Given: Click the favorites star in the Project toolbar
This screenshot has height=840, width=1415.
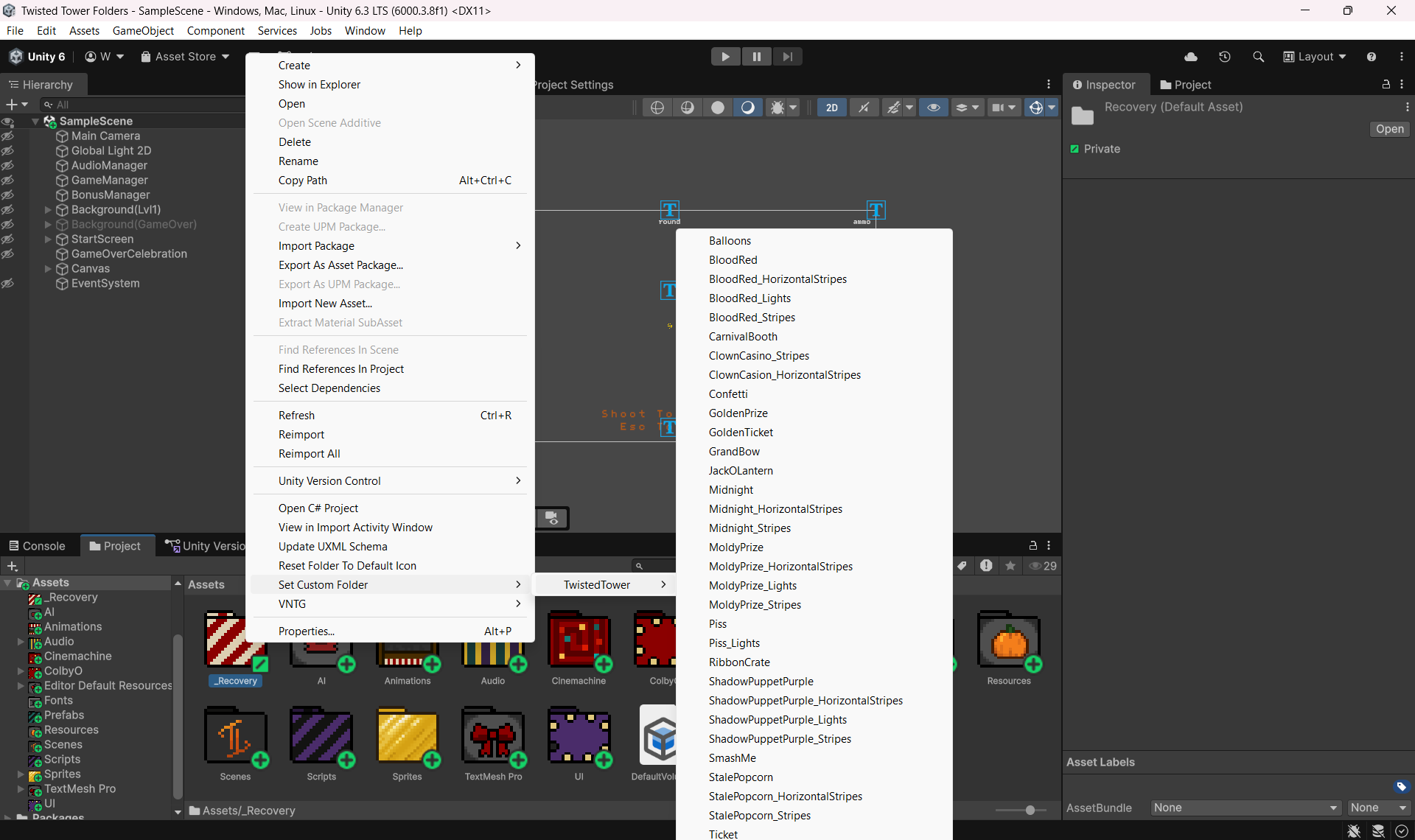Looking at the screenshot, I should tap(1010, 566).
